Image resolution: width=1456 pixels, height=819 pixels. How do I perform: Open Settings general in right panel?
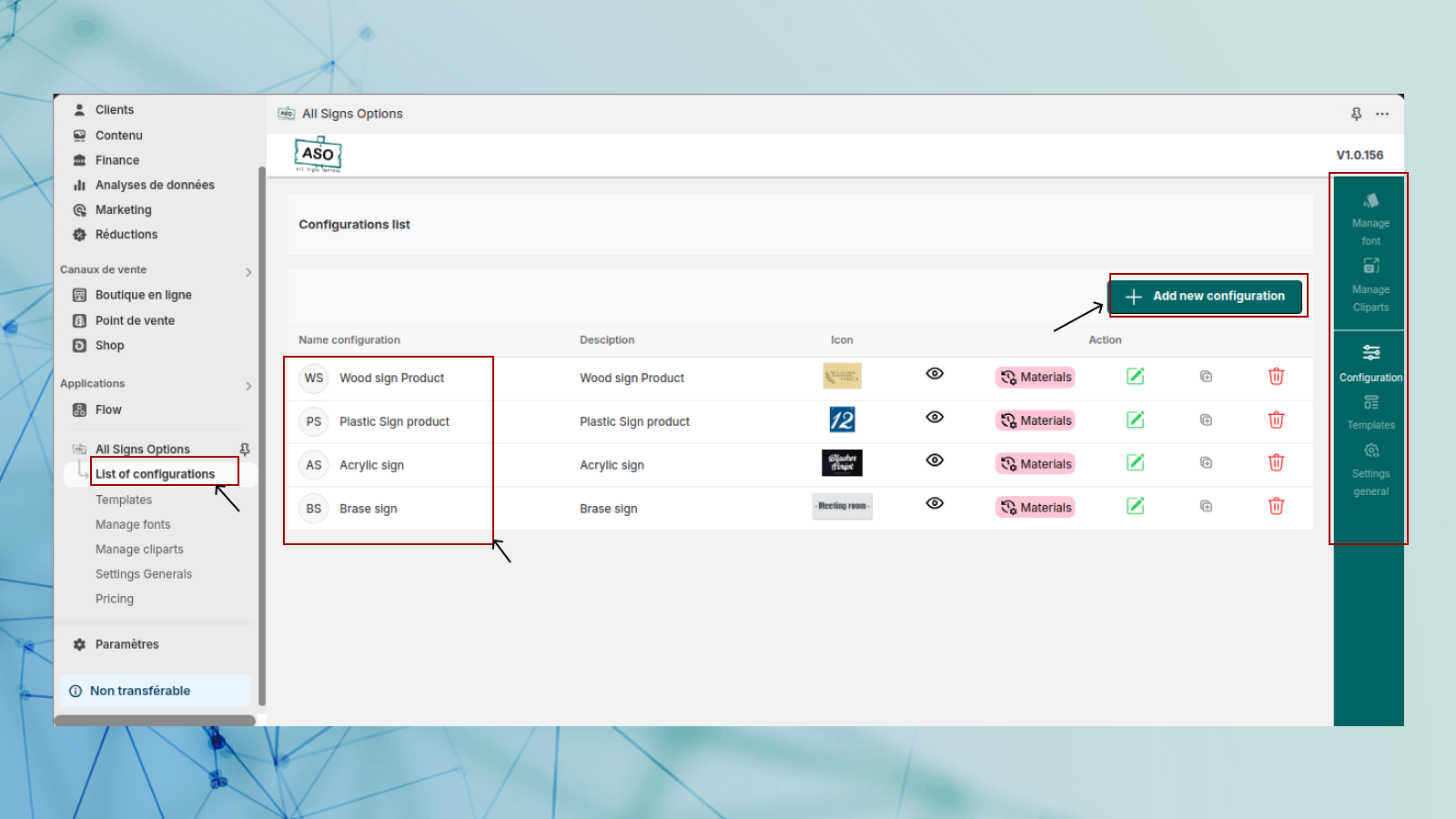point(1370,470)
